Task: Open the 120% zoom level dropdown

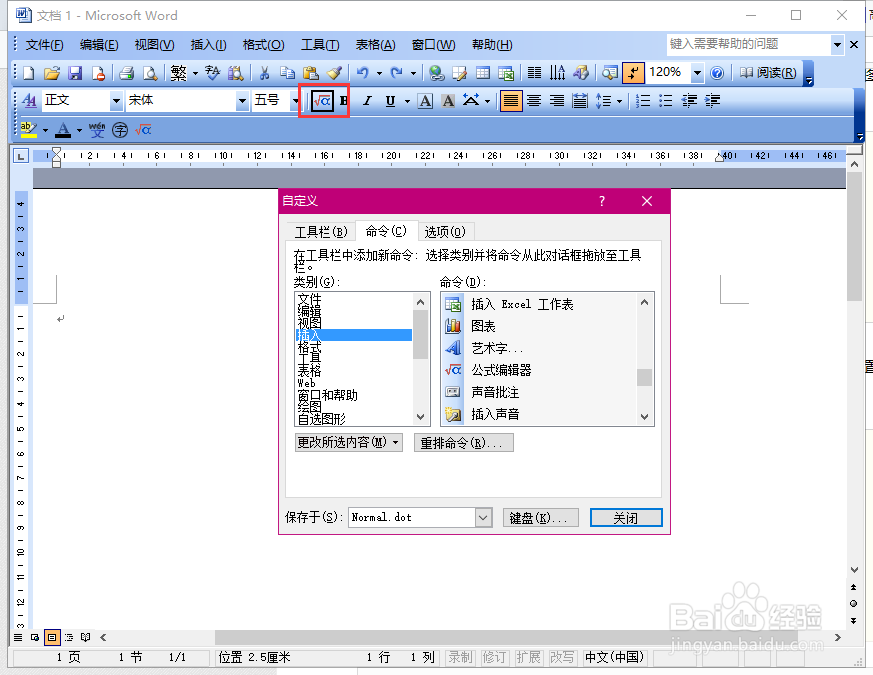Action: point(697,72)
